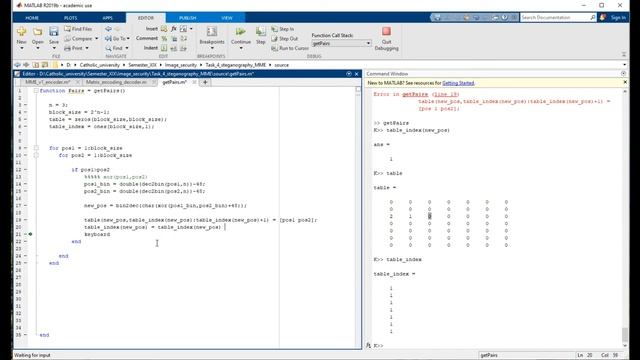Viewport: 640px width, 360px height.
Task: Click the Step icon
Action: [260, 32]
